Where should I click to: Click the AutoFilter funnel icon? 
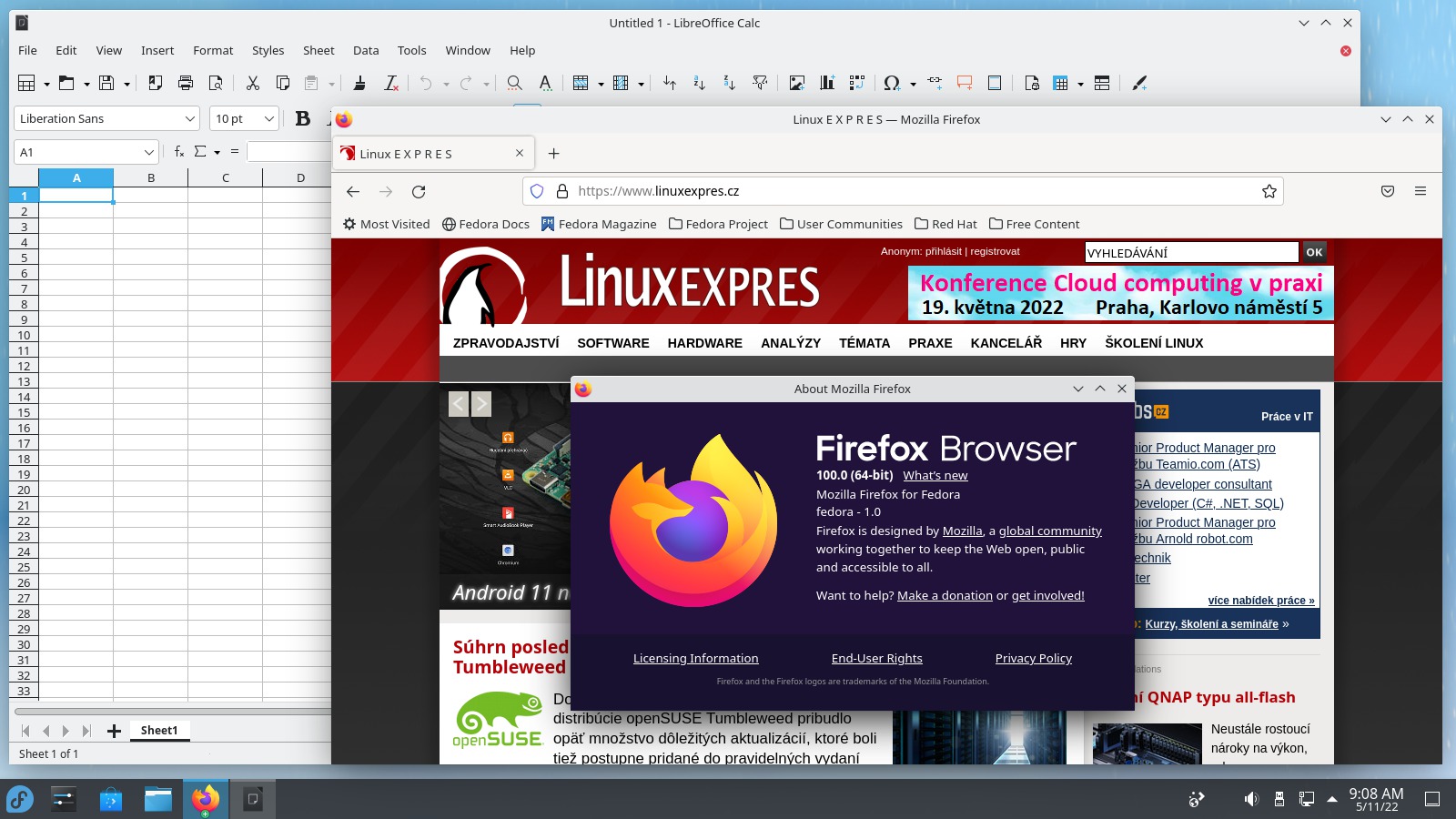[x=760, y=83]
